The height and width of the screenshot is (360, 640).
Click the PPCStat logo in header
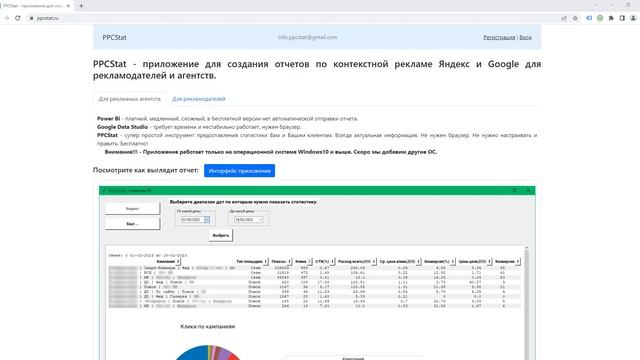pyautogui.click(x=114, y=37)
